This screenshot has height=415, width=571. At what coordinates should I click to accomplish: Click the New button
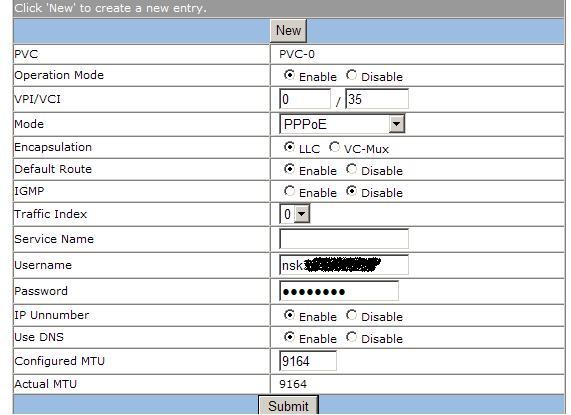pos(288,31)
